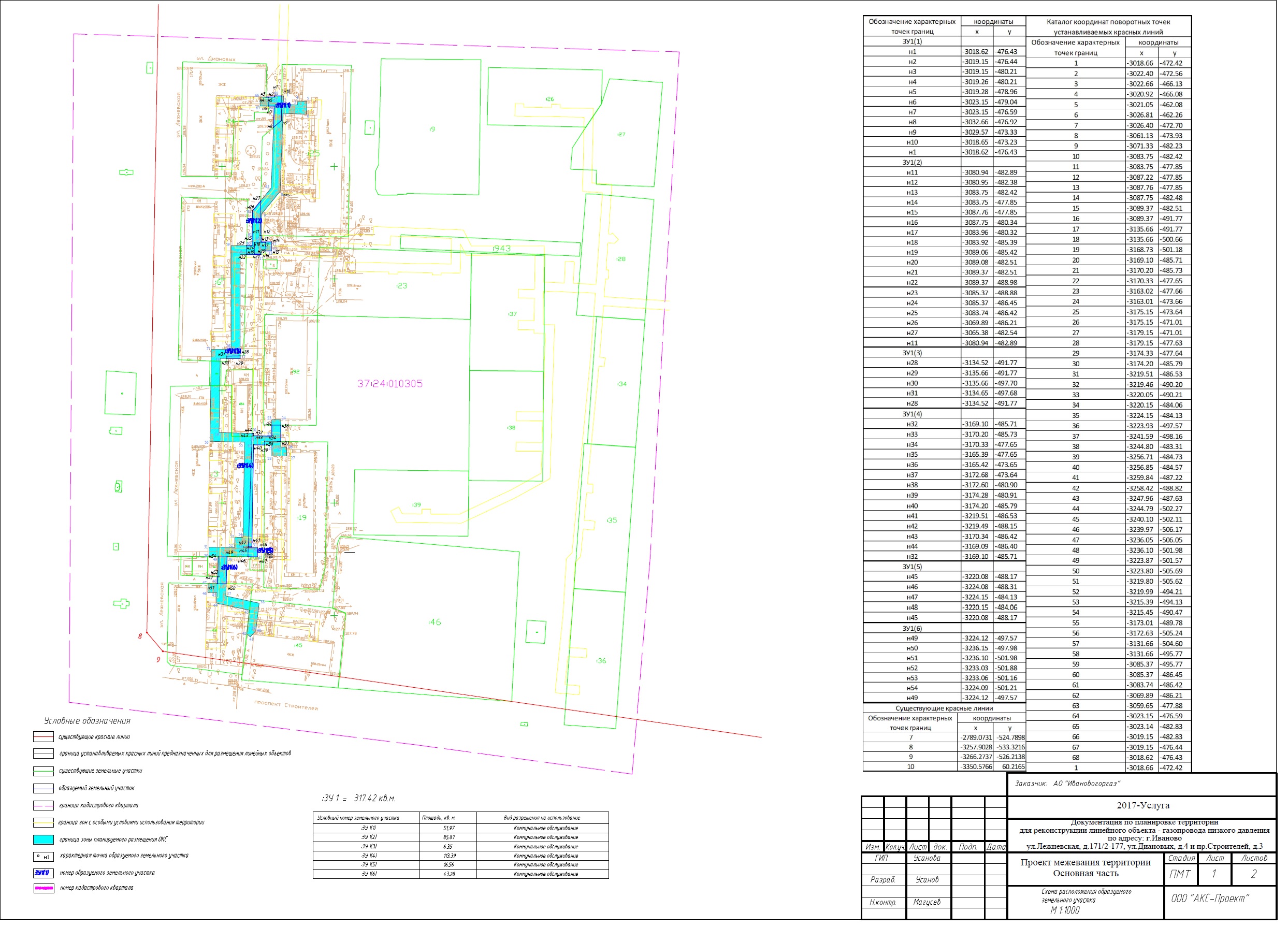
Task: Click the point label 'н27' in the coordinates table
Action: [x=912, y=334]
